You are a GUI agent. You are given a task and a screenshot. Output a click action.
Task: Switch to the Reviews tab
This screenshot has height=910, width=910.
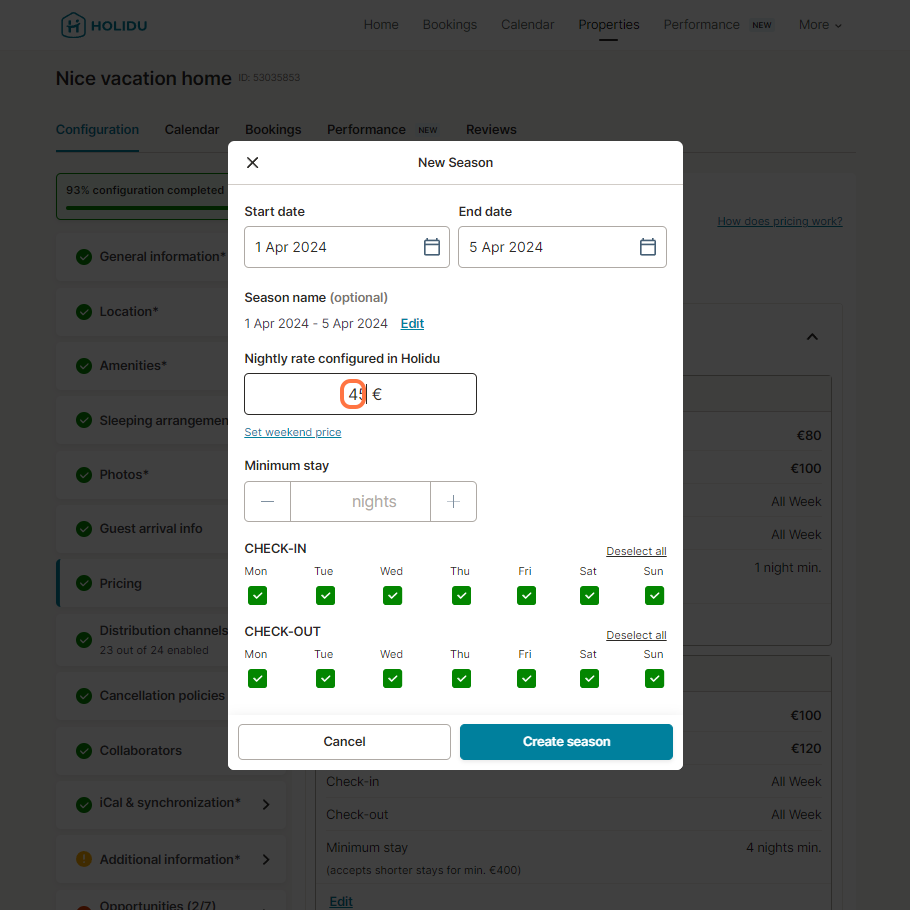tap(491, 130)
